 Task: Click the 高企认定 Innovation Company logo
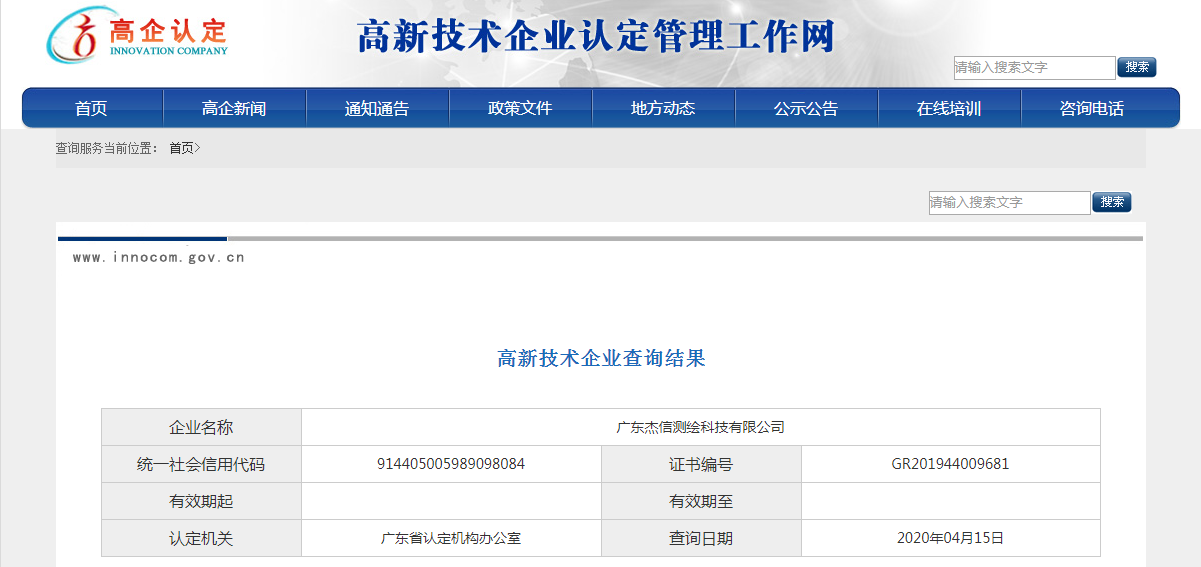(138, 35)
